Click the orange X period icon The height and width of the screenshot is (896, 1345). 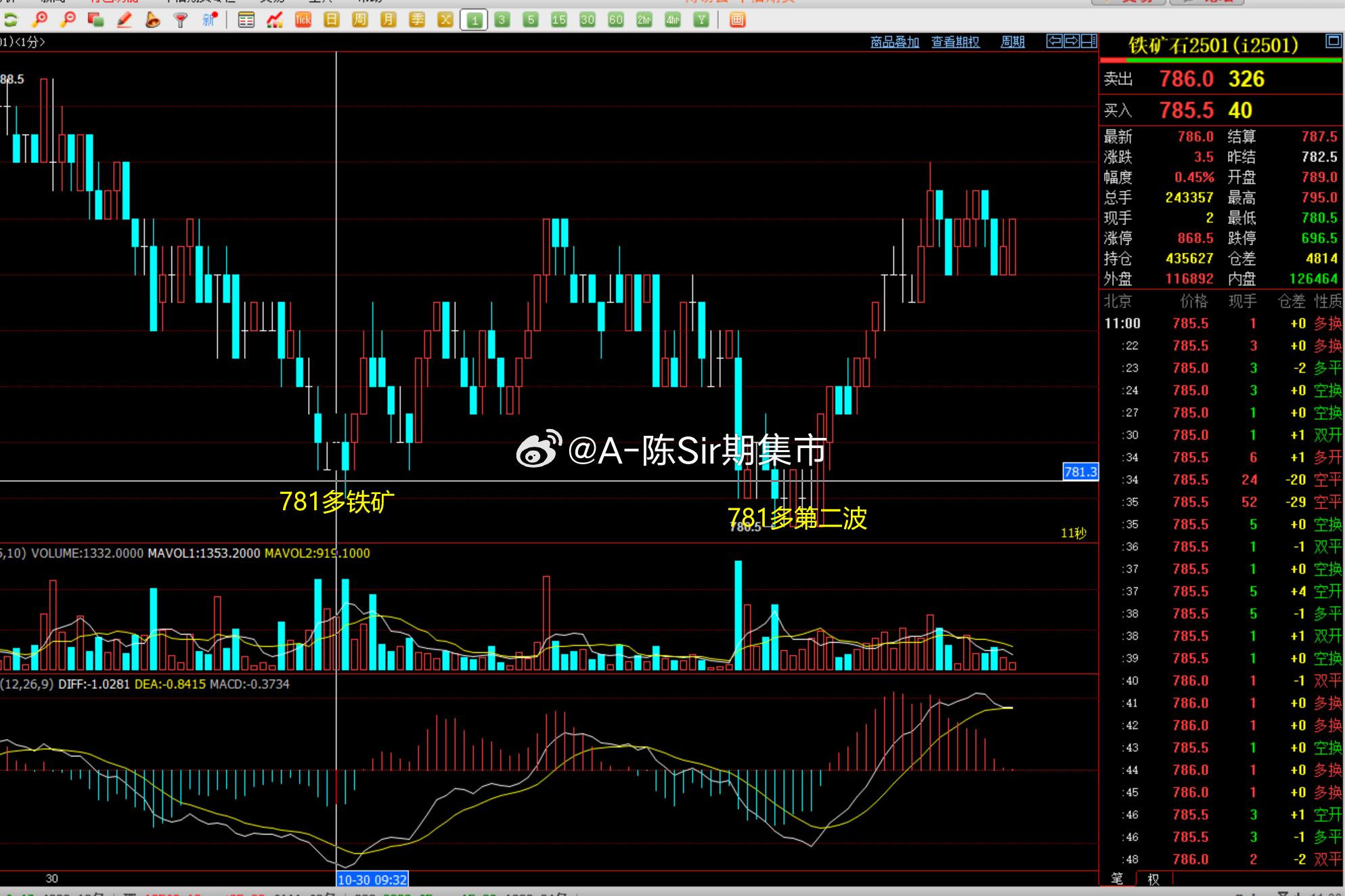tap(445, 20)
